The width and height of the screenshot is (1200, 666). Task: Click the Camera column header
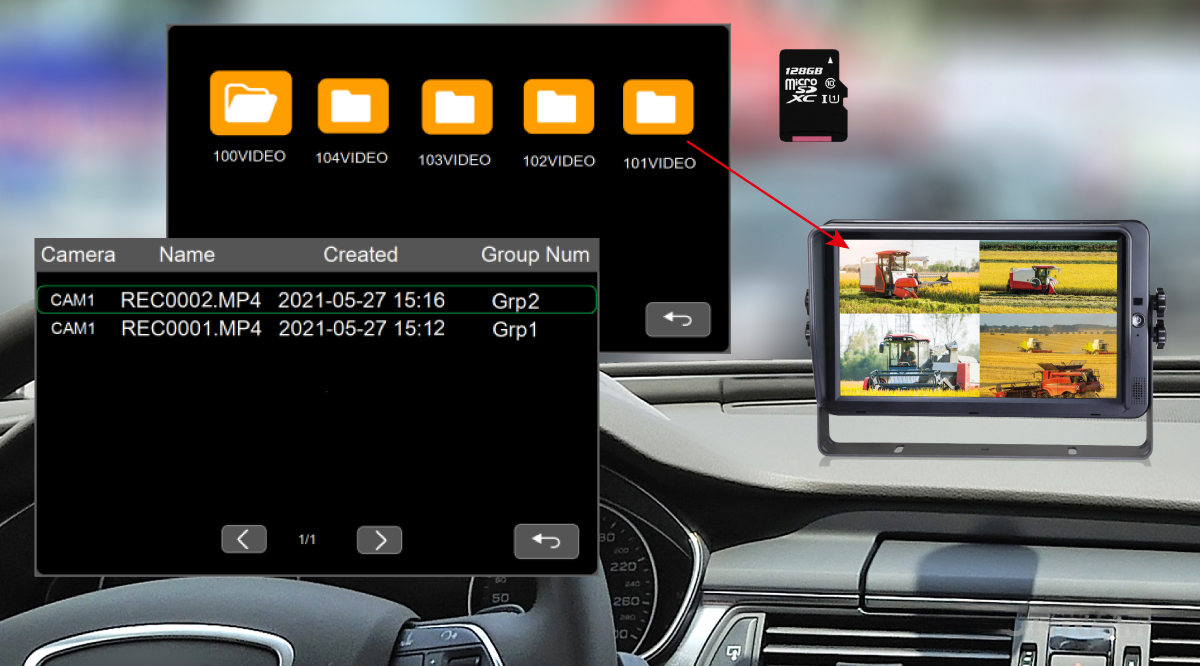pos(78,255)
